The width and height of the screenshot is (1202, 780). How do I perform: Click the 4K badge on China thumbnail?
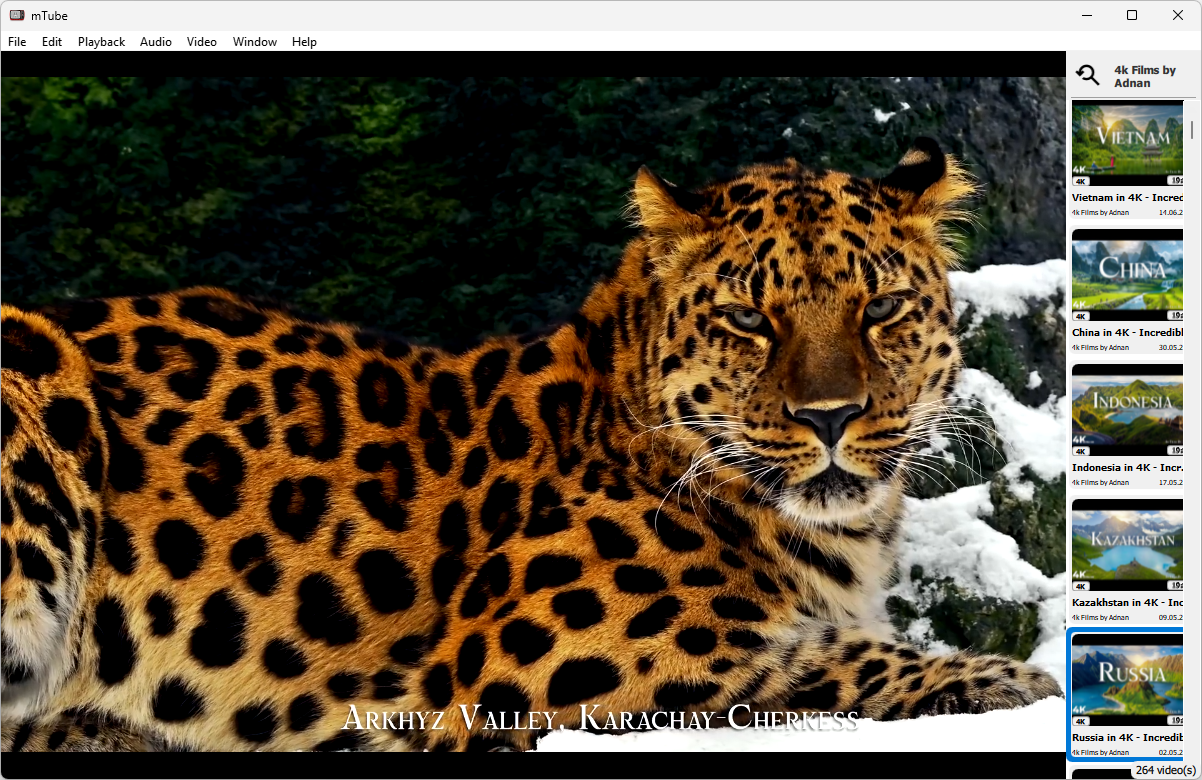click(x=1080, y=316)
